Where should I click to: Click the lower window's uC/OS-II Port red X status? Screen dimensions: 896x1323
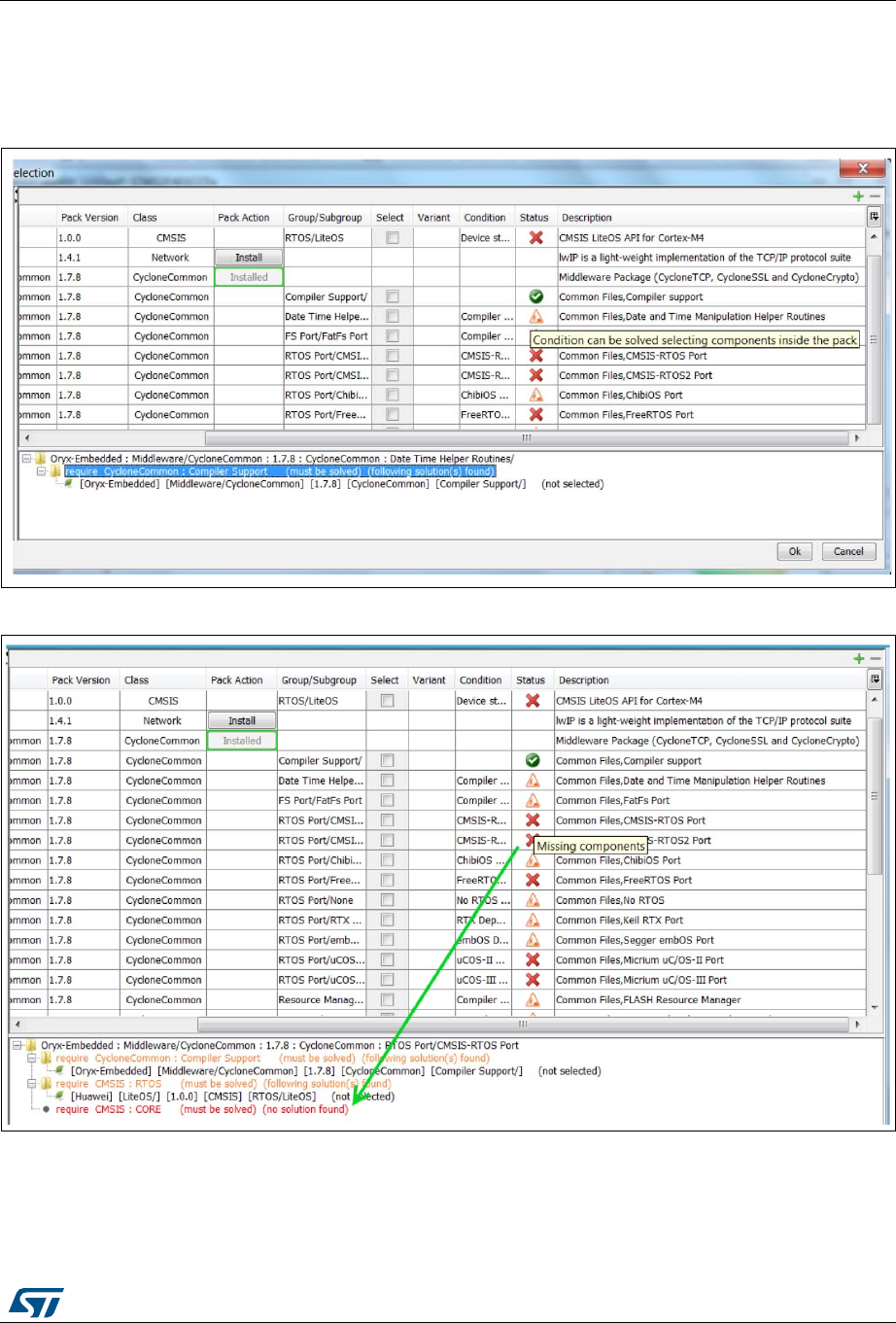click(533, 959)
